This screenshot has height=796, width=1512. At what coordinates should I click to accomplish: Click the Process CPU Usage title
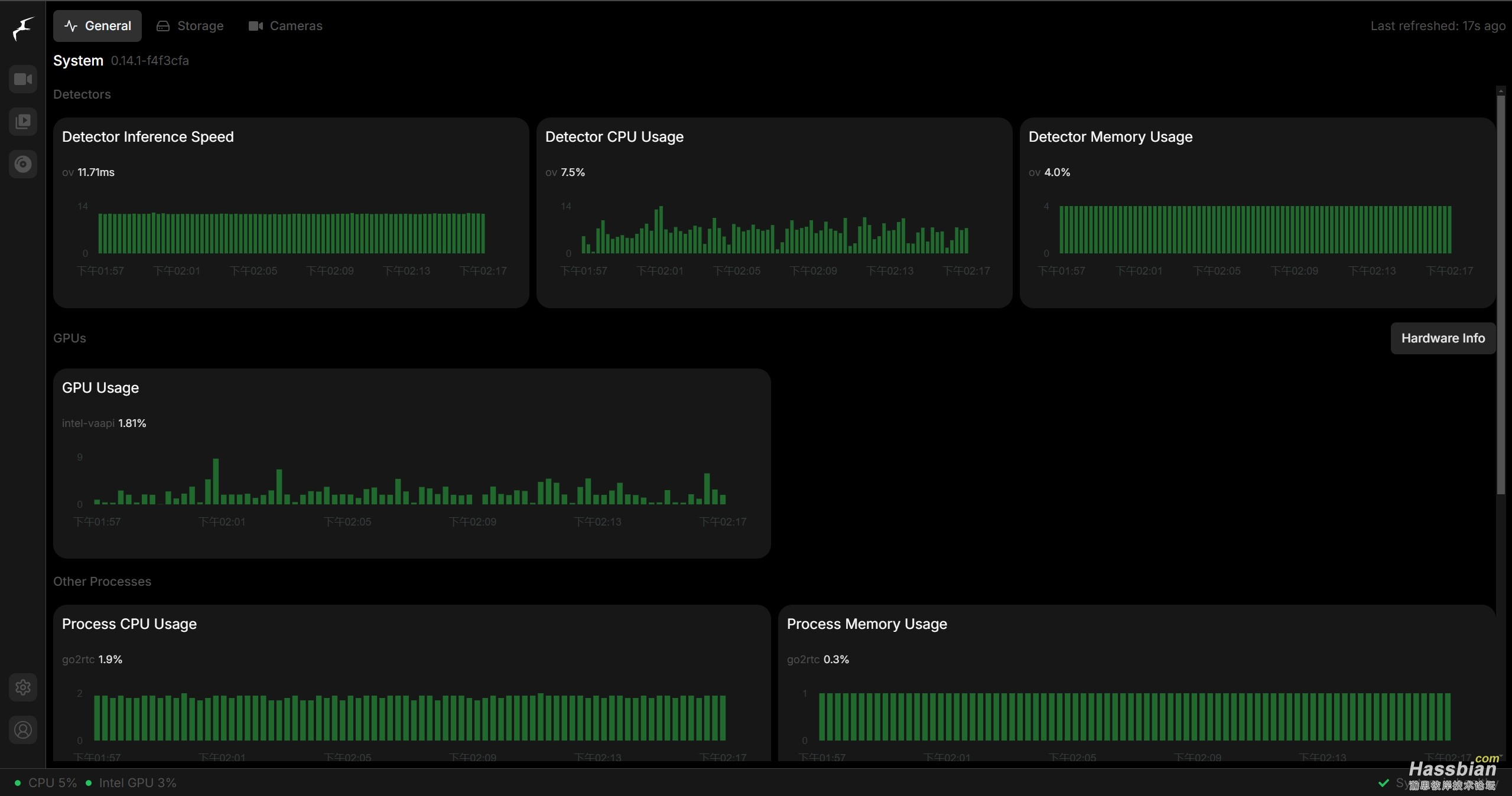[129, 624]
